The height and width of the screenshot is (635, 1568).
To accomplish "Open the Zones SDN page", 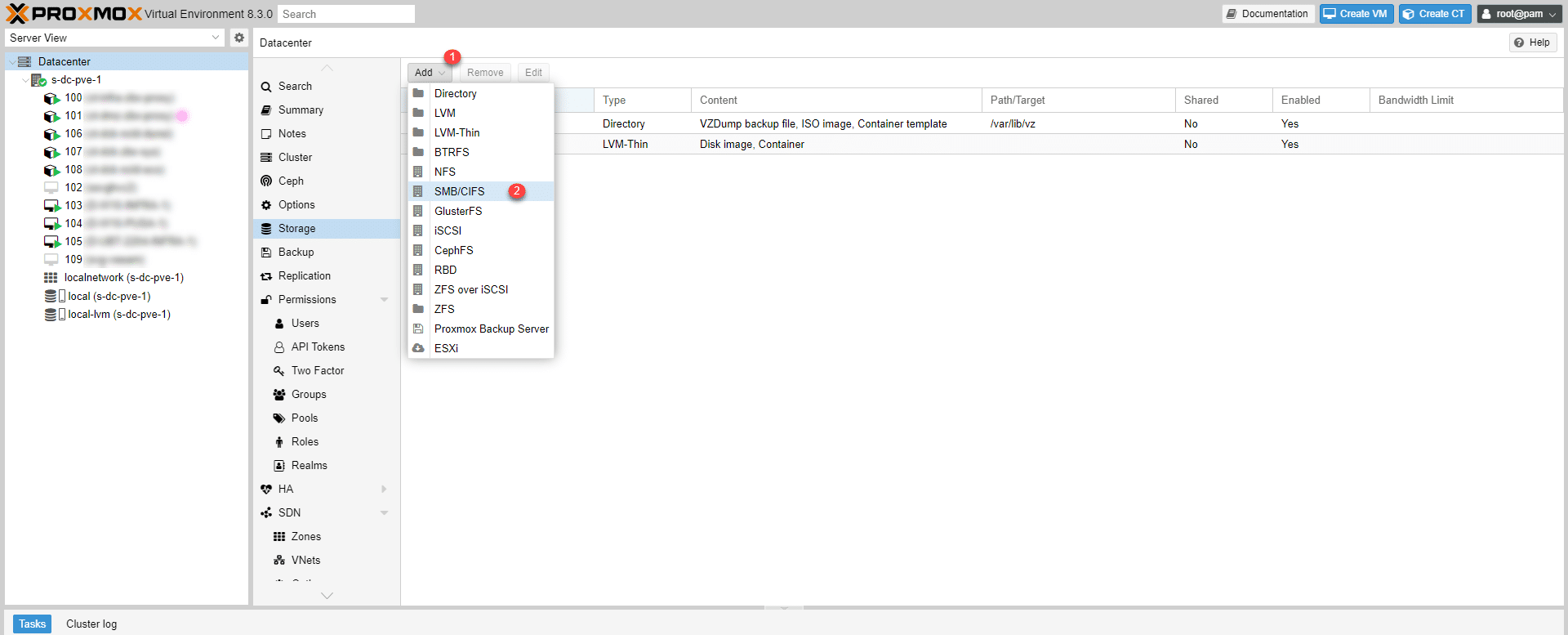I will coord(306,537).
